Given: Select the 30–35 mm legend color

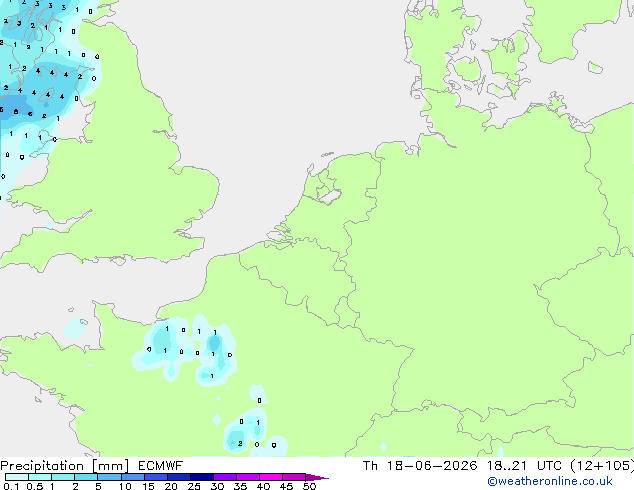Looking at the screenshot, I should click(x=224, y=477).
